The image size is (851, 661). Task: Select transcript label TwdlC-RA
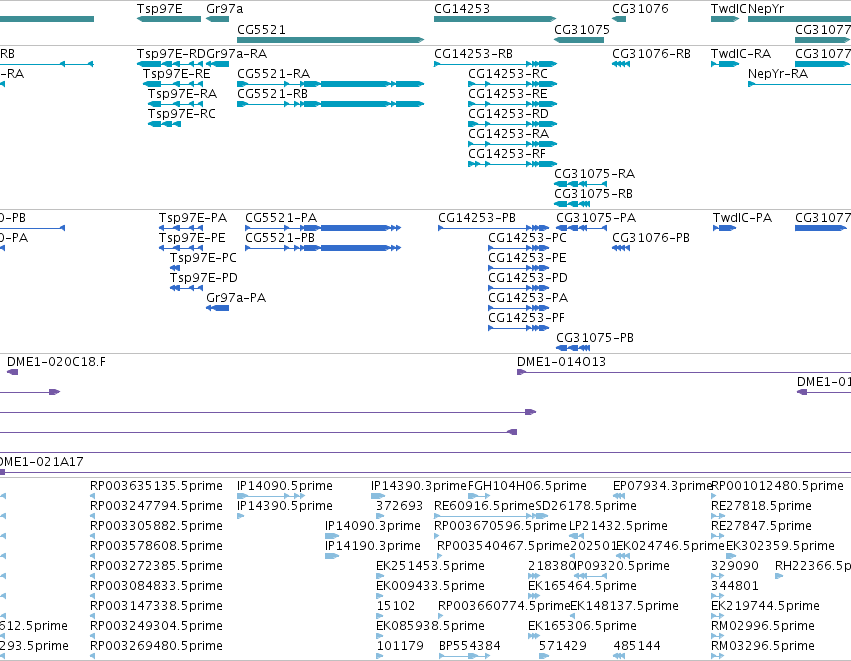click(741, 54)
